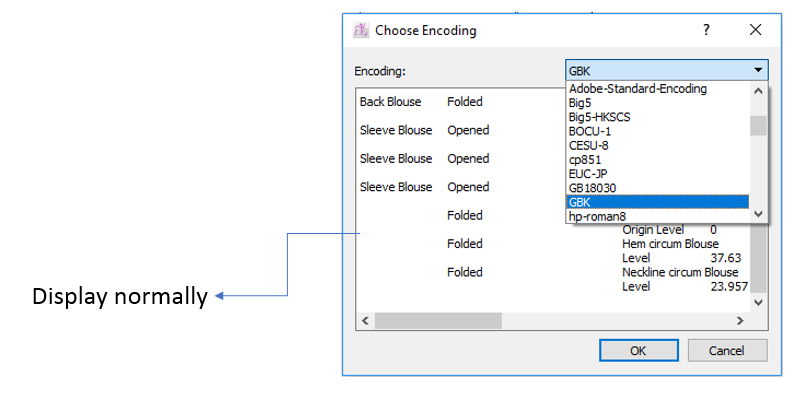Click the question mark help icon
The height and width of the screenshot is (399, 800).
point(706,30)
